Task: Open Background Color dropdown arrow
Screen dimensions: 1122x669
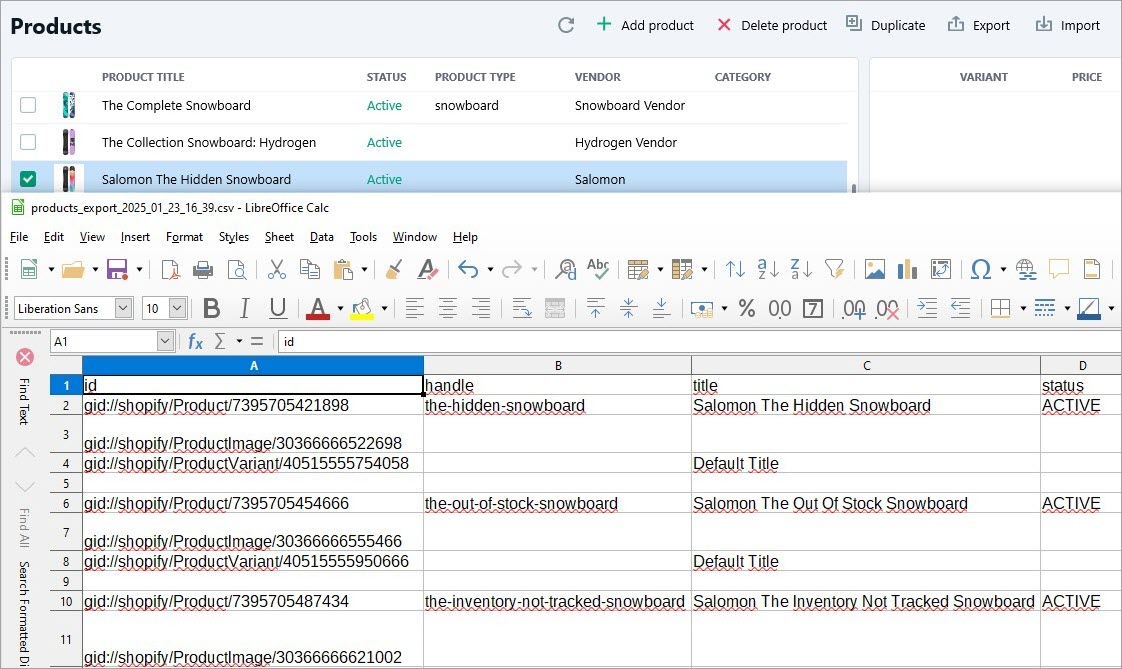Action: [384, 308]
